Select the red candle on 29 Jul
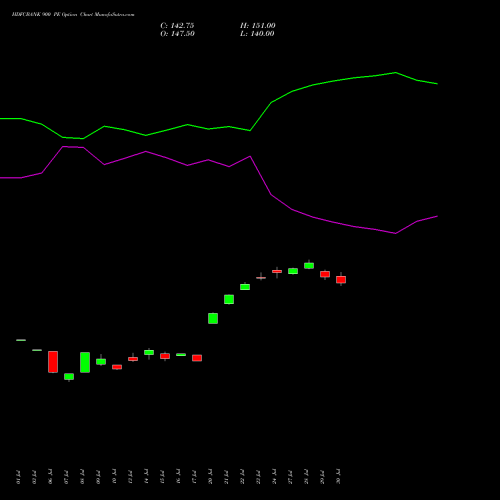Image resolution: width=500 pixels, height=500 pixels. pyautogui.click(x=325, y=274)
